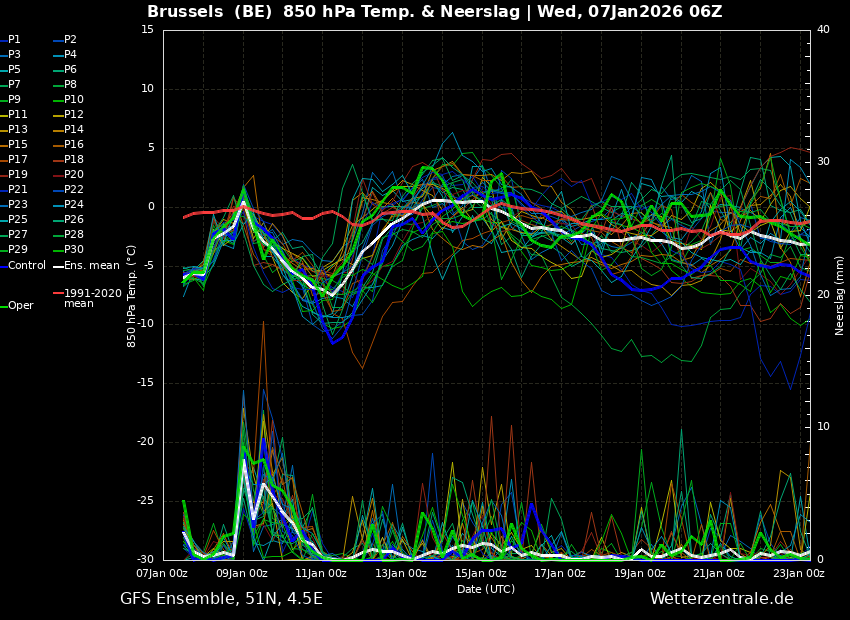
Task: Select the P16 legend entry
Action: click(x=68, y=145)
